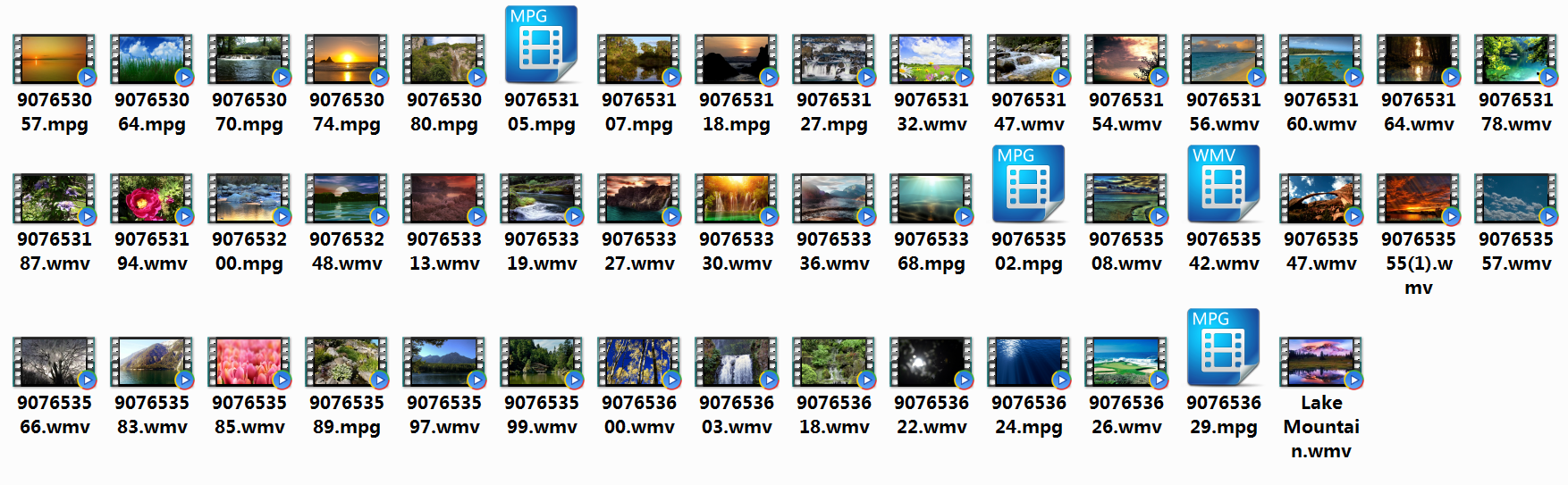Screen dimensions: 1568x485
Task: Select the 907653624.mpg deep blue water video
Action: tap(1029, 362)
